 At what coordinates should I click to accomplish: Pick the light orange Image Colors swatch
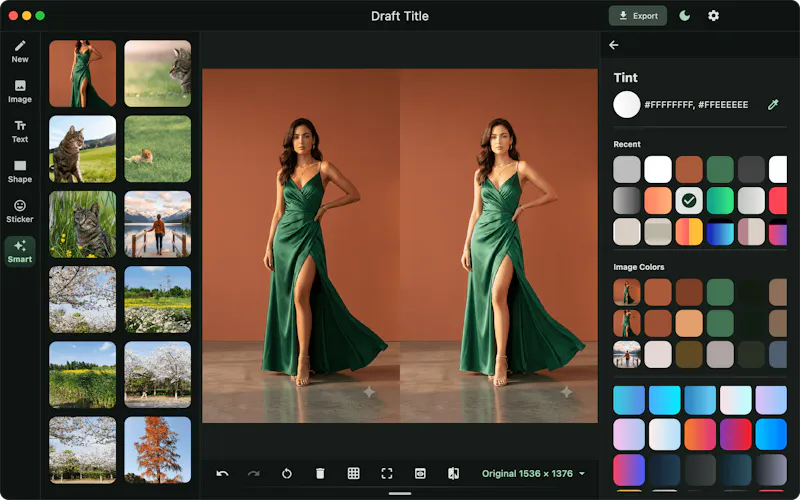pyautogui.click(x=689, y=323)
